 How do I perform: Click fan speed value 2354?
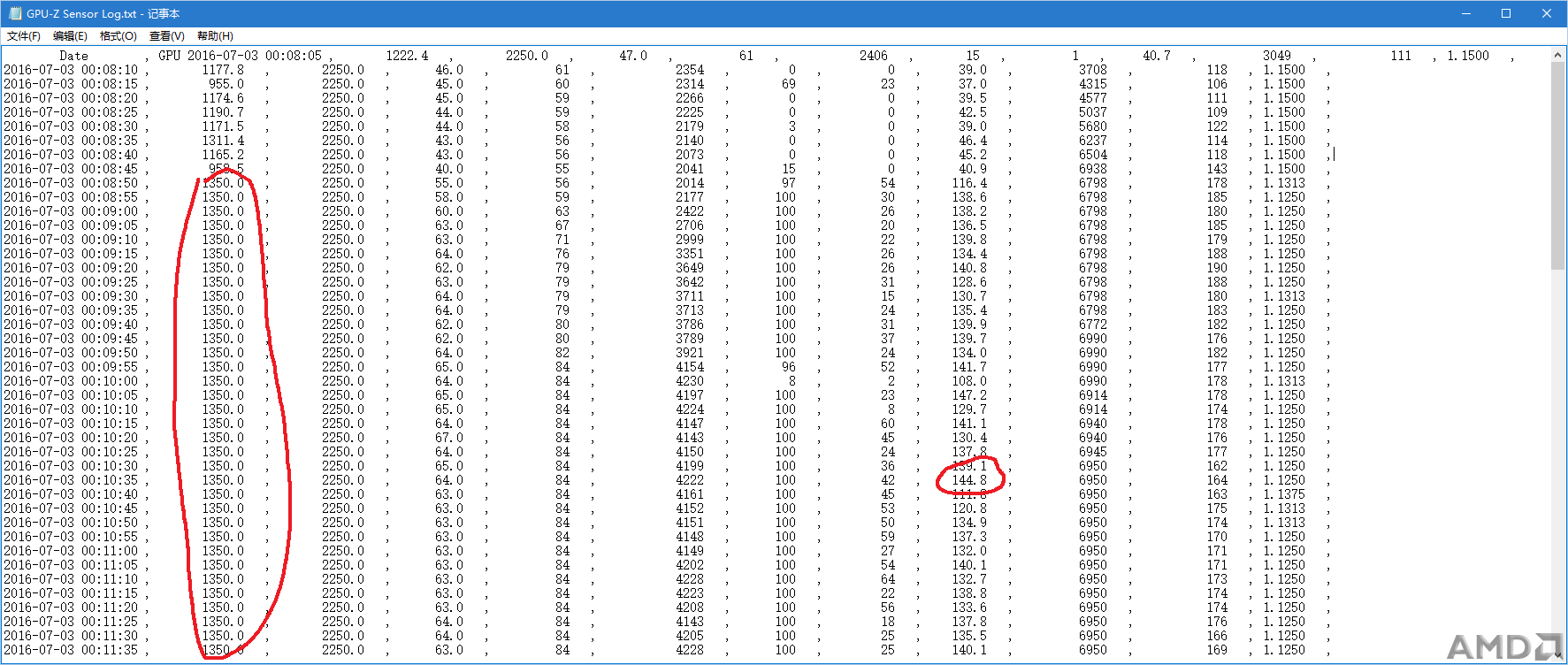click(690, 70)
